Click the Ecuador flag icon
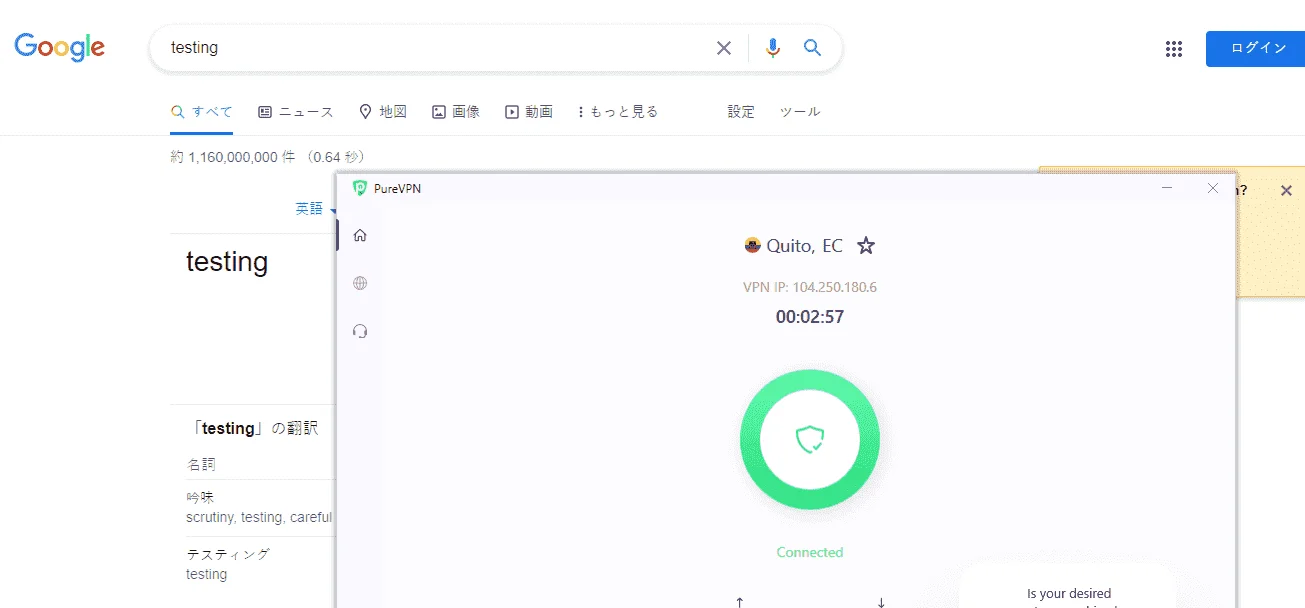1305x608 pixels. [753, 245]
